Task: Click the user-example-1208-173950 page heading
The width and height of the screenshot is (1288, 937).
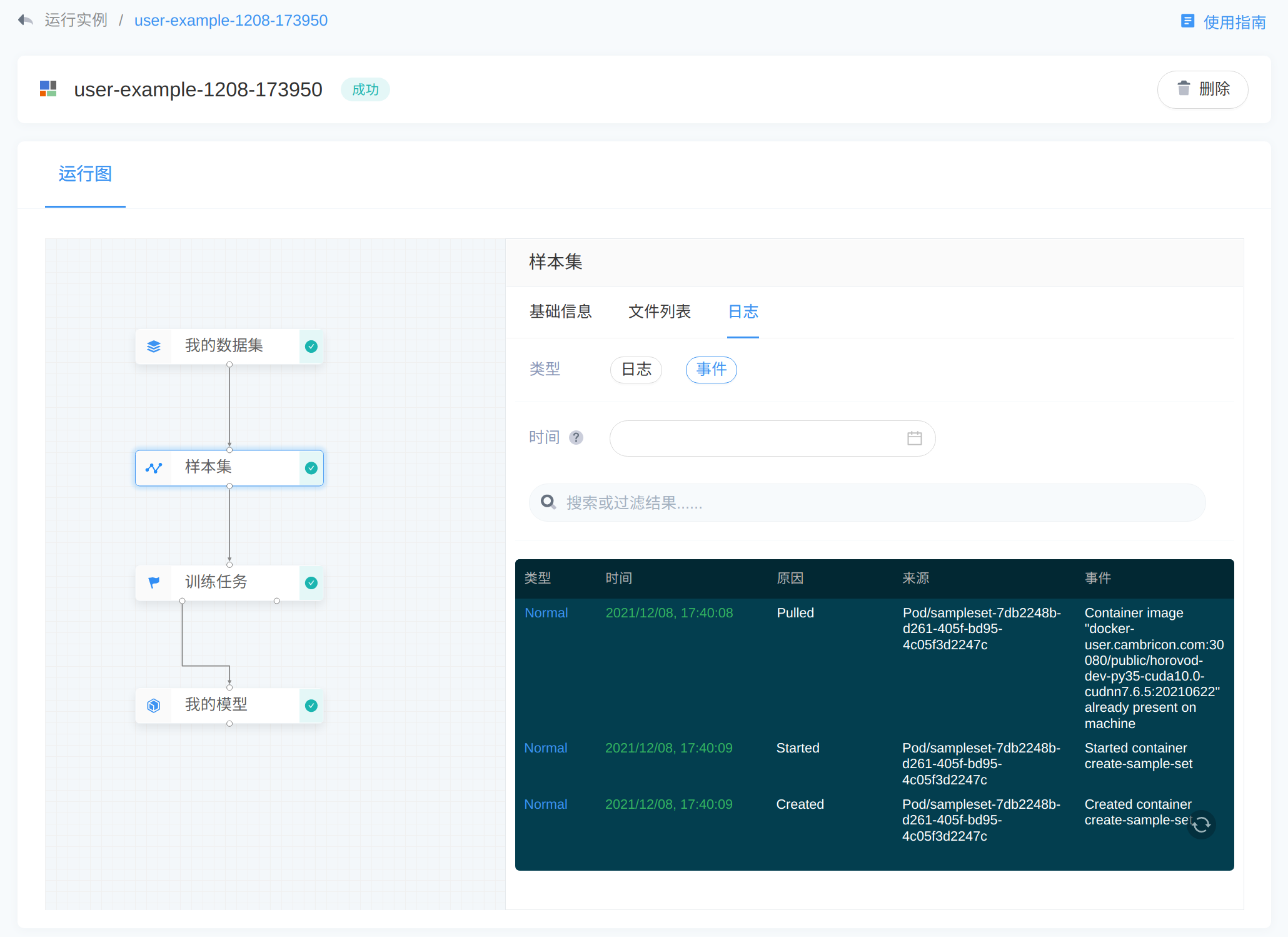Action: pyautogui.click(x=198, y=89)
